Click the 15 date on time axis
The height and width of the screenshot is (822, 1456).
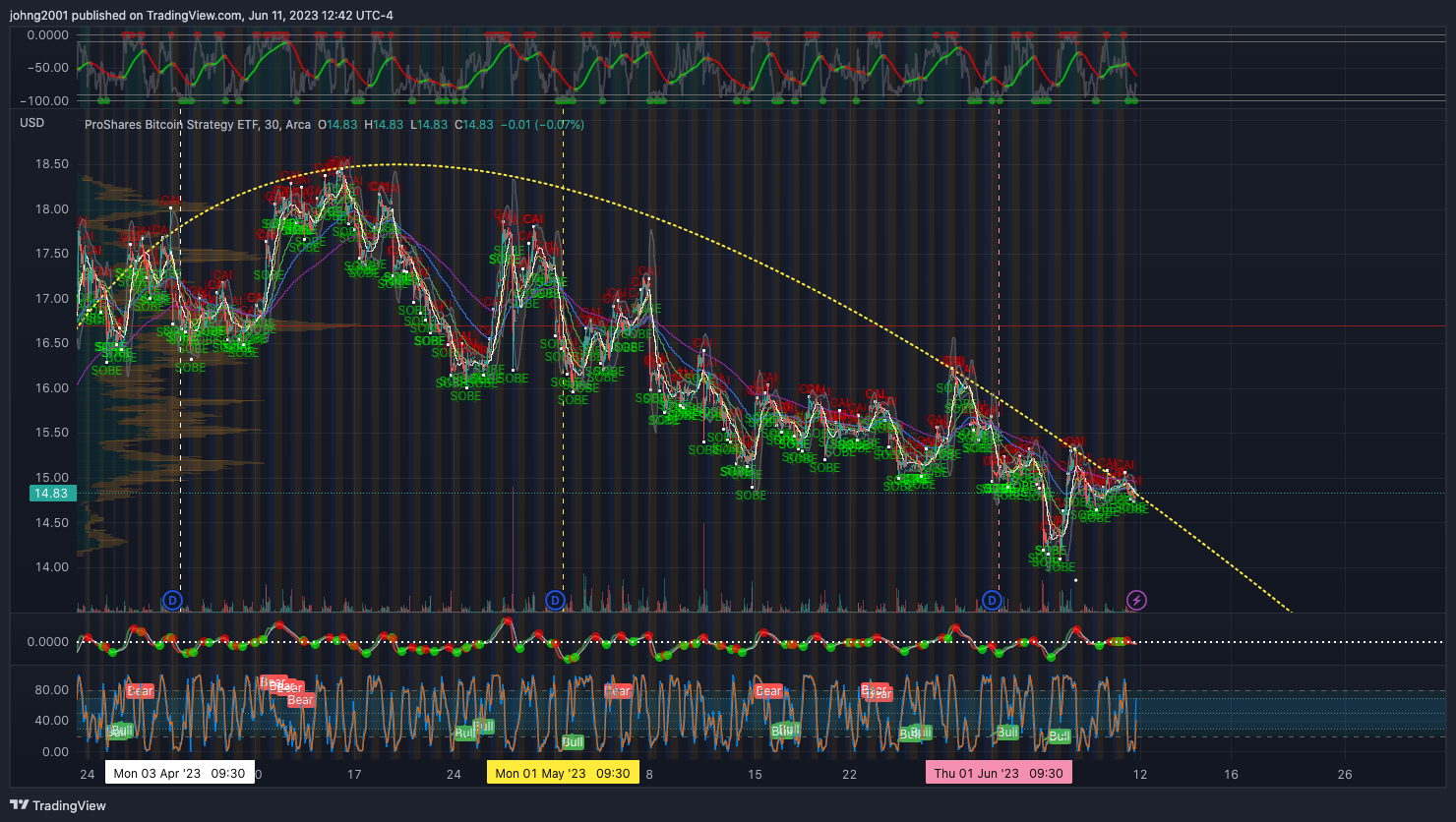pos(755,775)
